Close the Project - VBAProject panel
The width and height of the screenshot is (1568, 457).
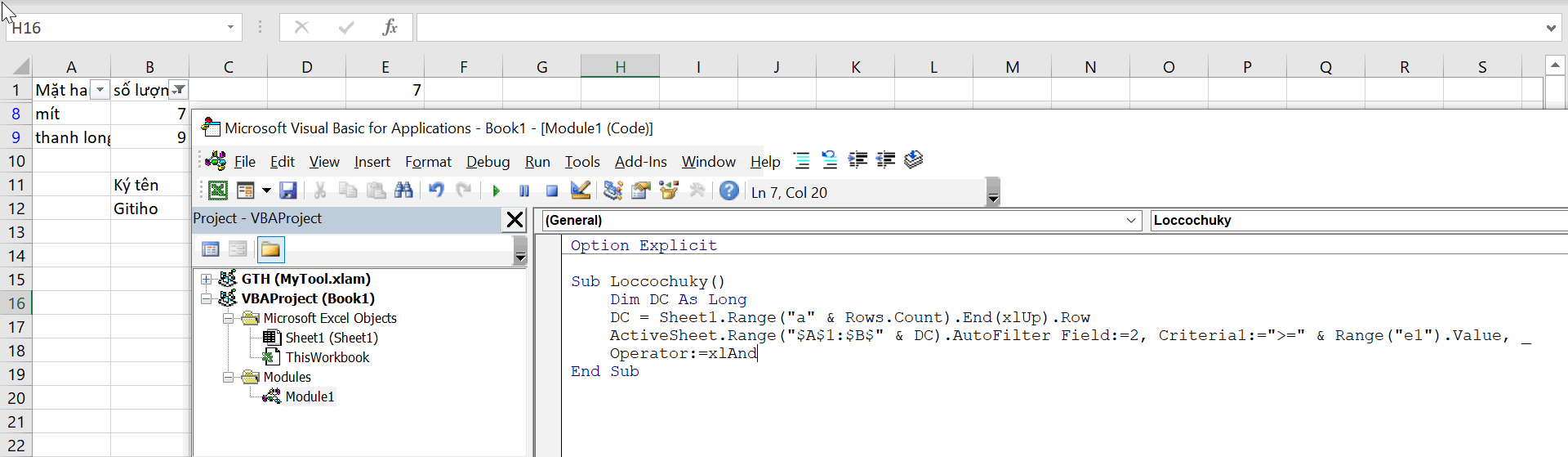click(x=514, y=219)
